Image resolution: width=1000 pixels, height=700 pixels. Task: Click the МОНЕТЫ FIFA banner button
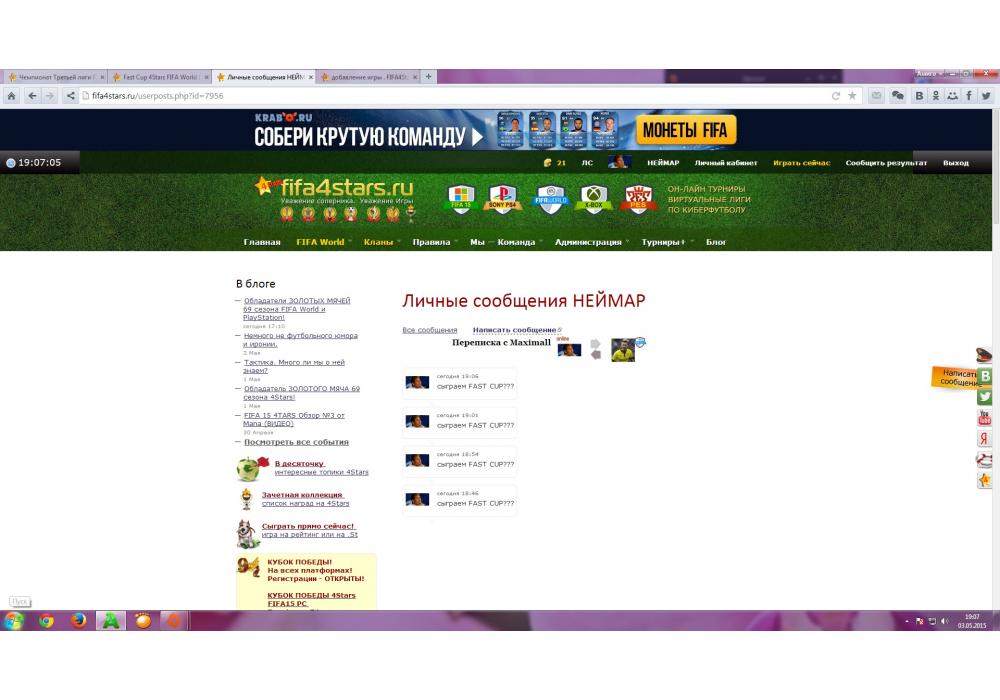coord(685,130)
